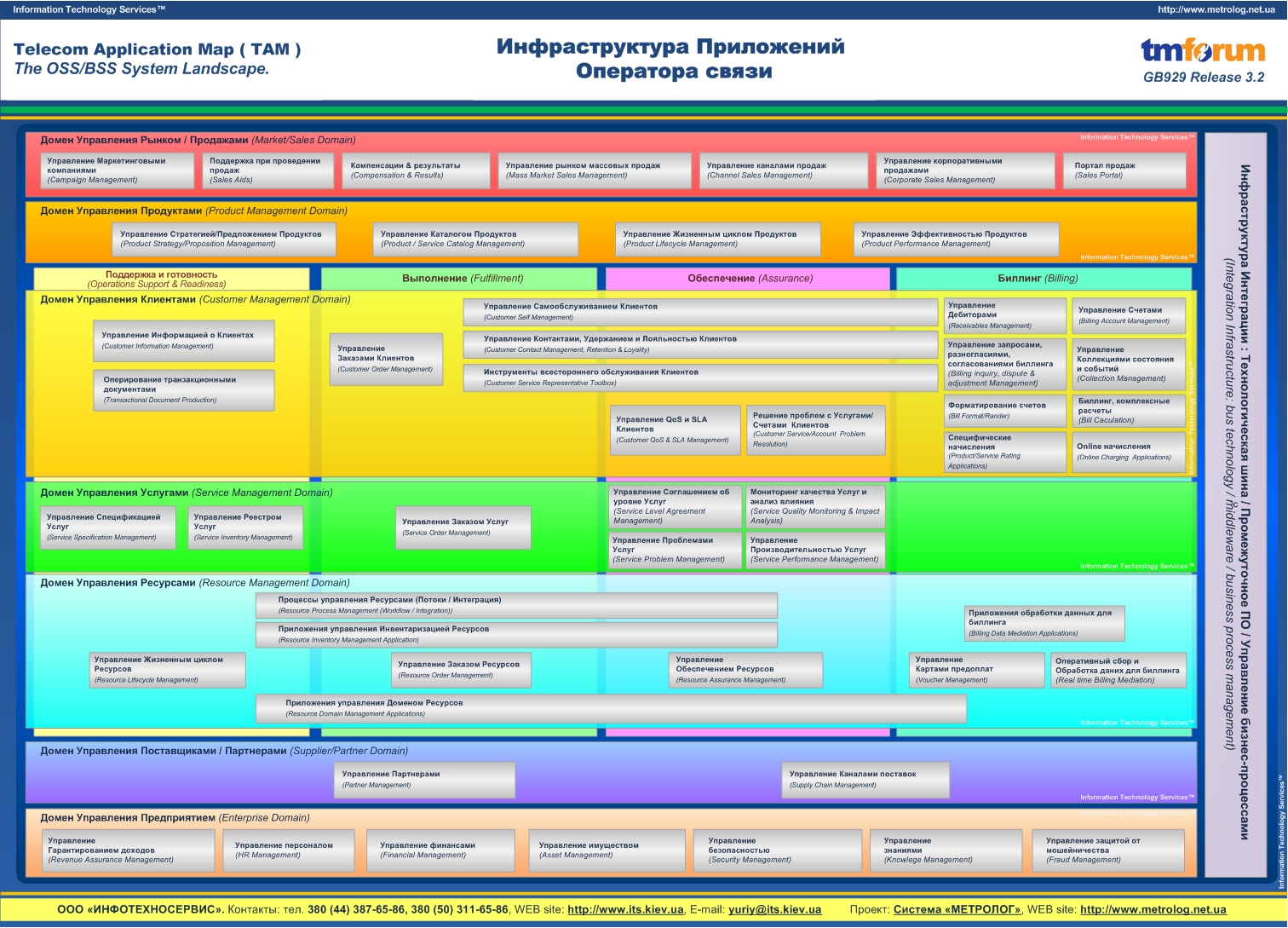This screenshot has height=928, width=1288.
Task: Click the yuriy@its.kiev.ua email link
Action: tap(774, 909)
